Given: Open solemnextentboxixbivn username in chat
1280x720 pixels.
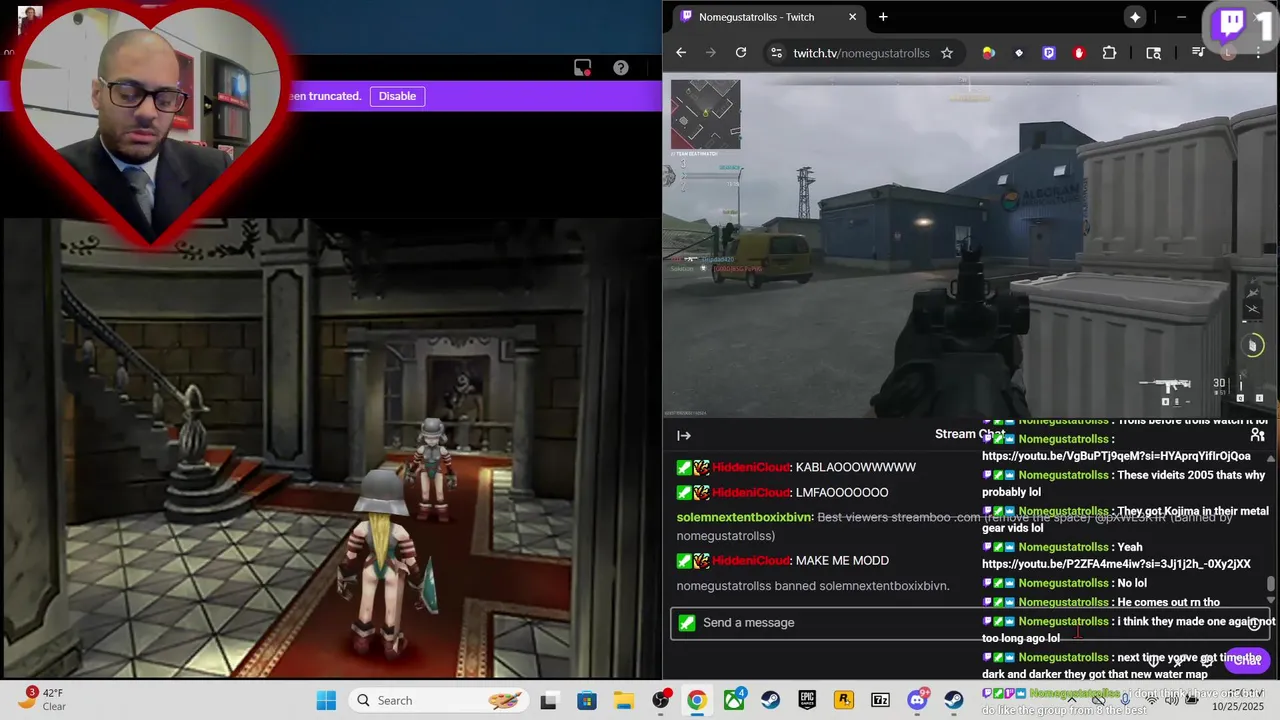Looking at the screenshot, I should pos(744,517).
